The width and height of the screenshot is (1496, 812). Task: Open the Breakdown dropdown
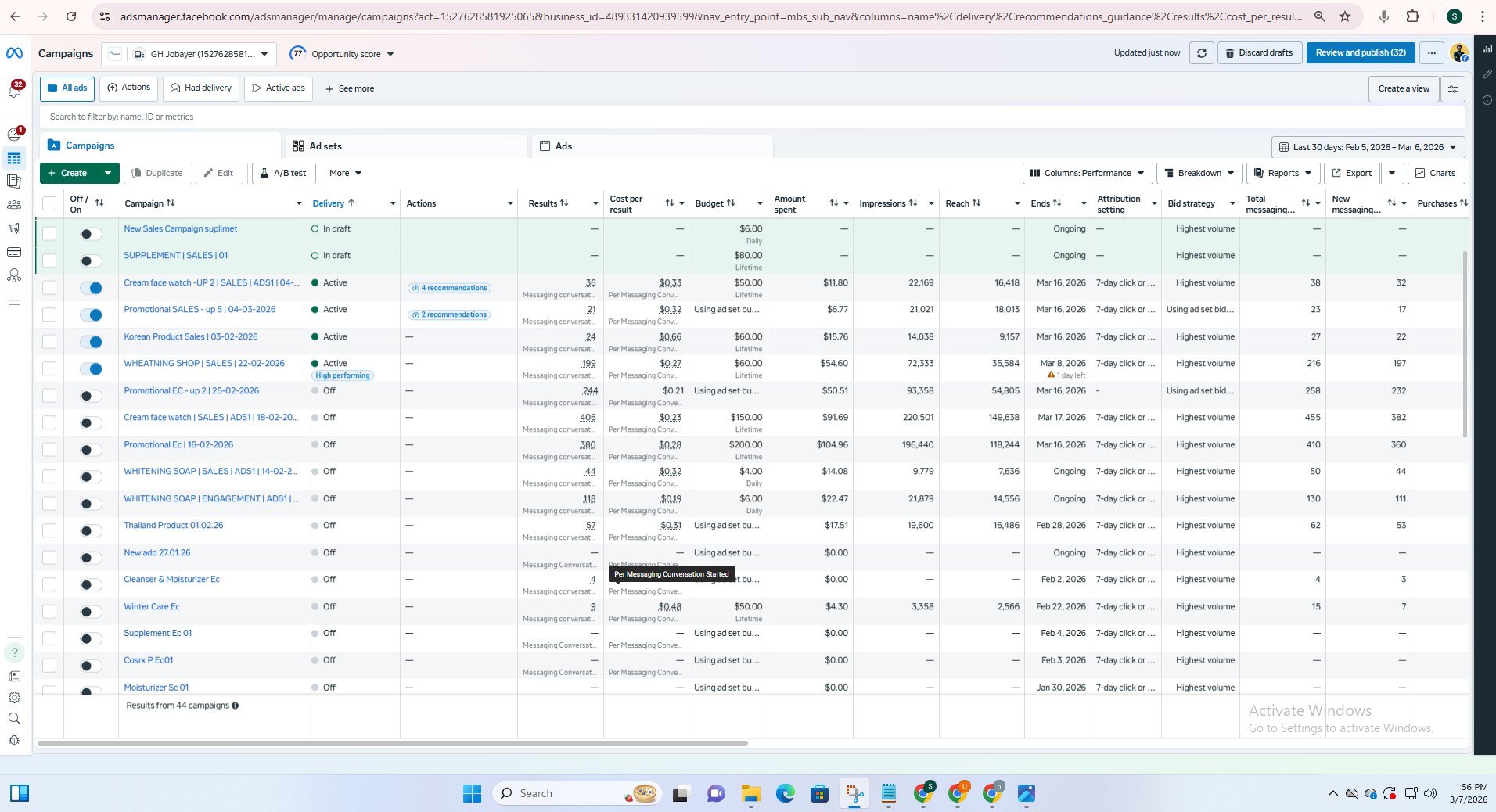point(1199,173)
